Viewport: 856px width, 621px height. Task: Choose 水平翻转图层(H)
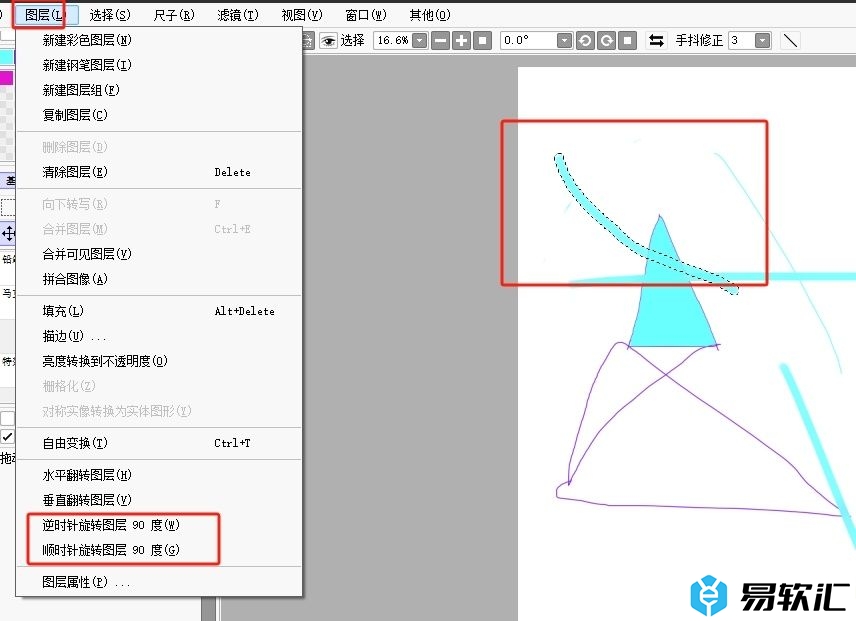[x=159, y=475]
